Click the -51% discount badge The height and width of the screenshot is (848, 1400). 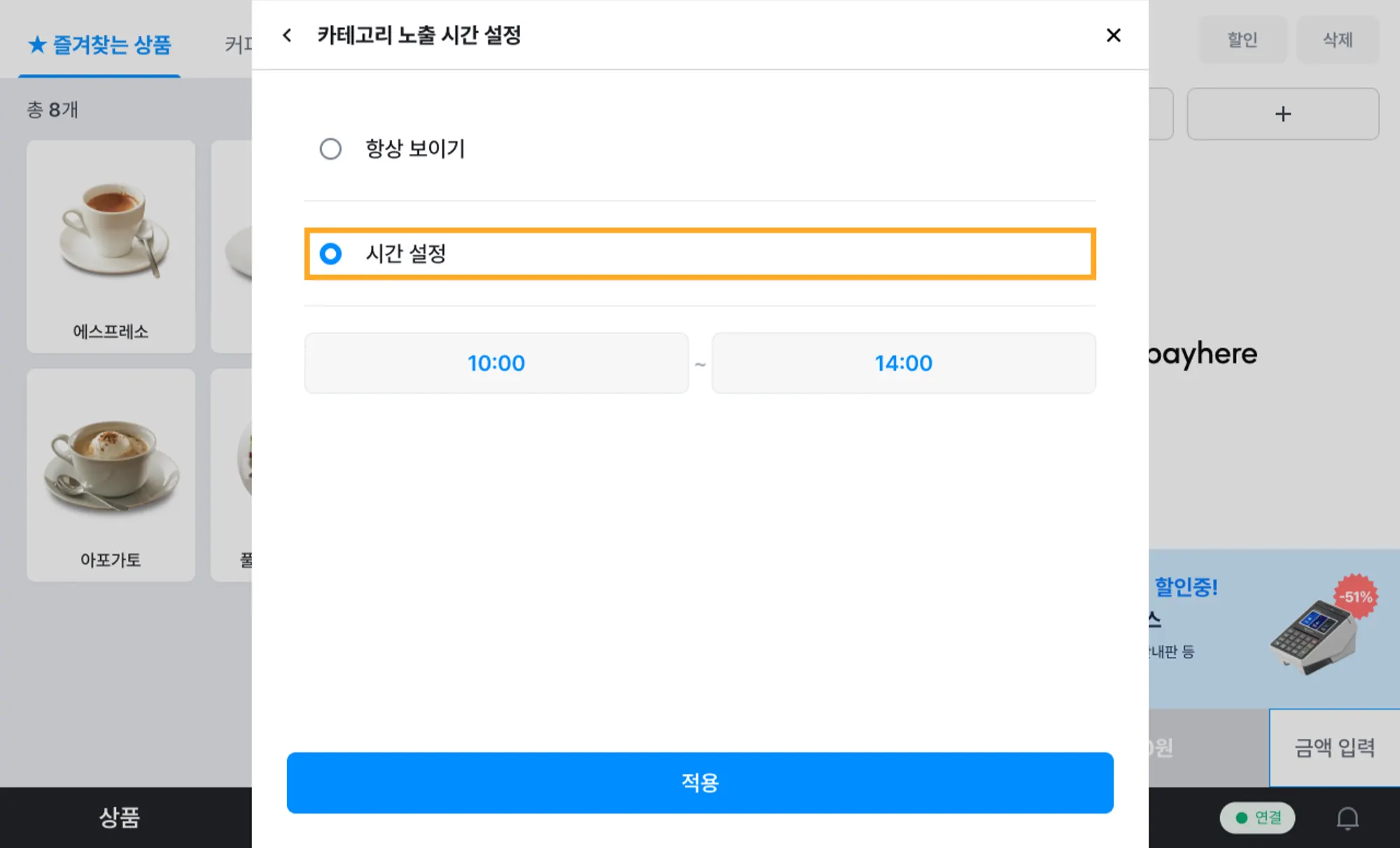point(1356,597)
